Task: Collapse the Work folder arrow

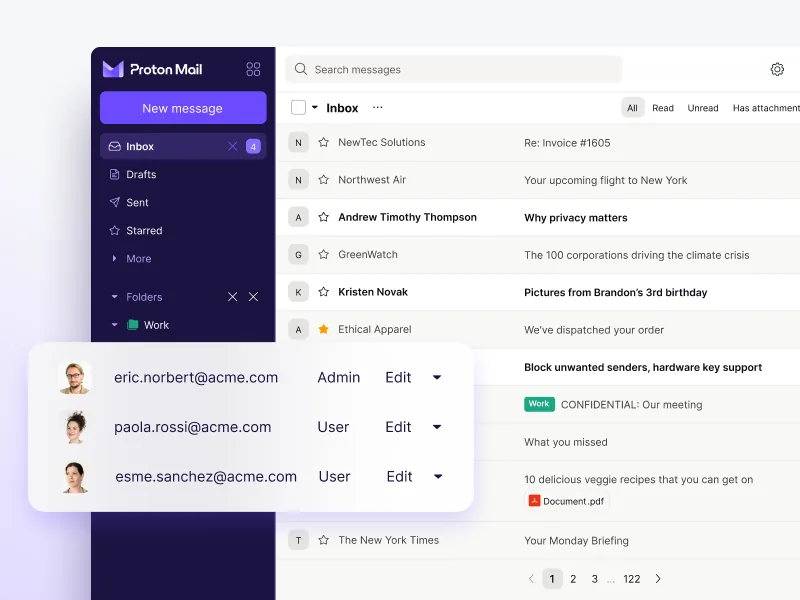Action: 114,324
